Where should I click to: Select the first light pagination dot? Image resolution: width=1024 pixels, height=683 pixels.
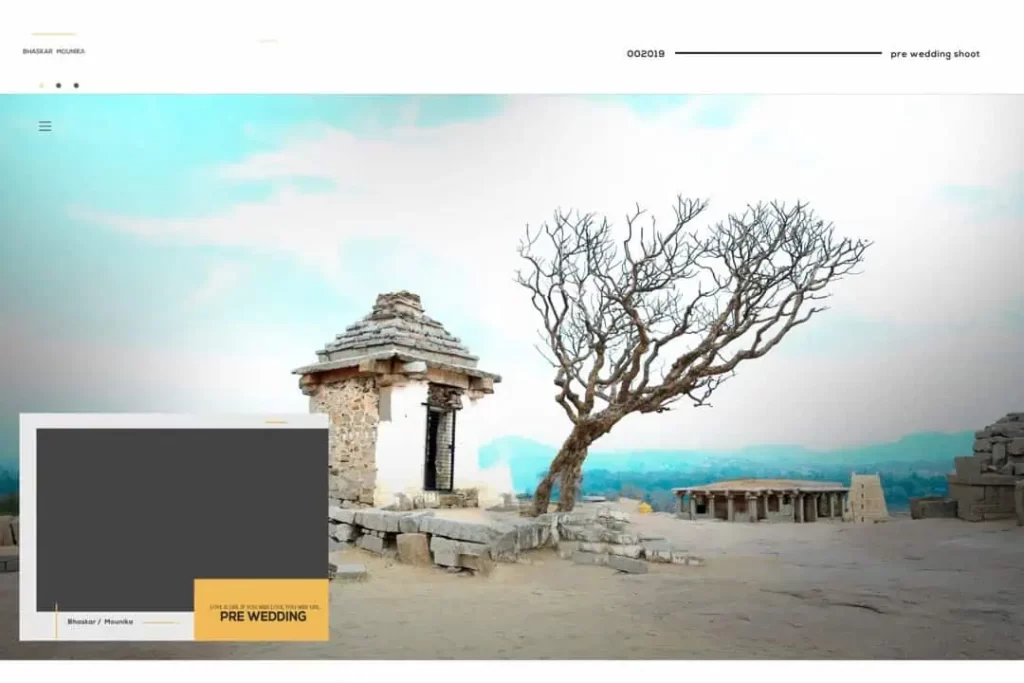41,86
